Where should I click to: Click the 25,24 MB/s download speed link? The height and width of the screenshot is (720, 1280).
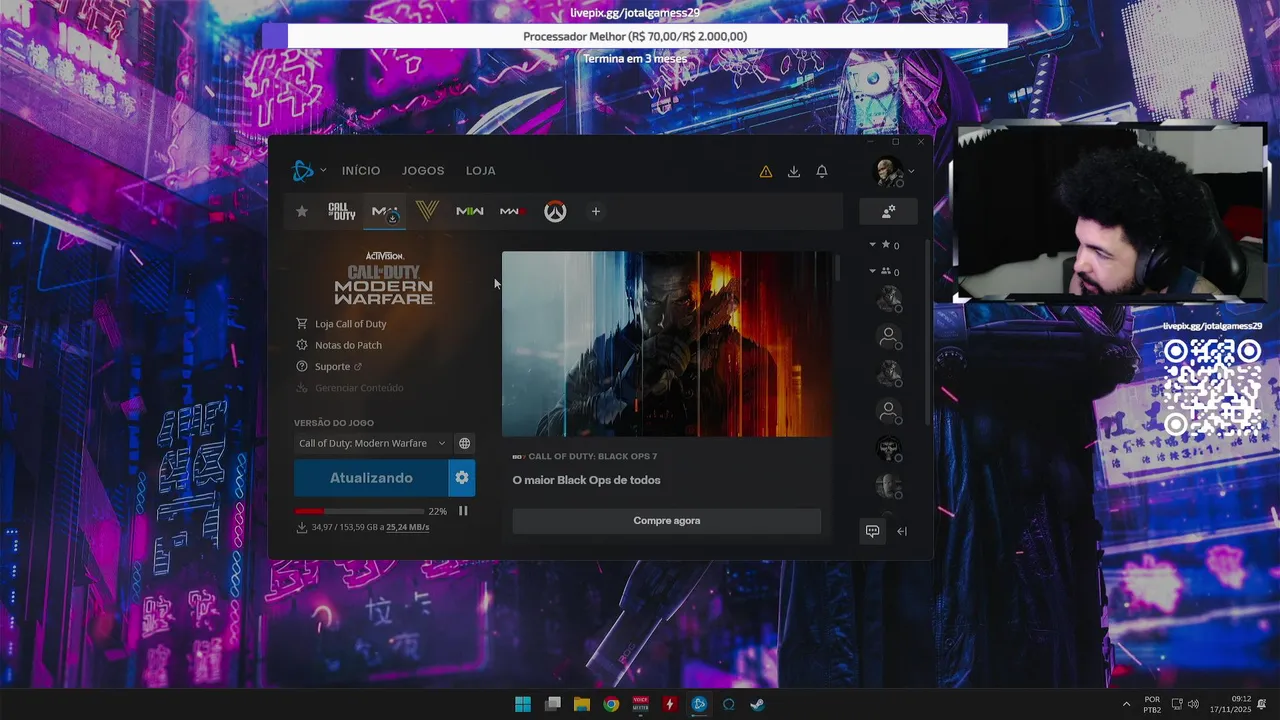click(407, 527)
